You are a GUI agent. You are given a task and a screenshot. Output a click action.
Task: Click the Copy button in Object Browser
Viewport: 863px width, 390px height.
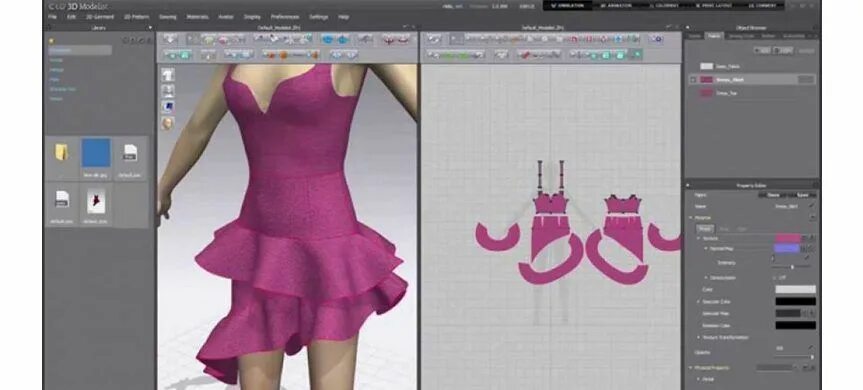(x=782, y=50)
